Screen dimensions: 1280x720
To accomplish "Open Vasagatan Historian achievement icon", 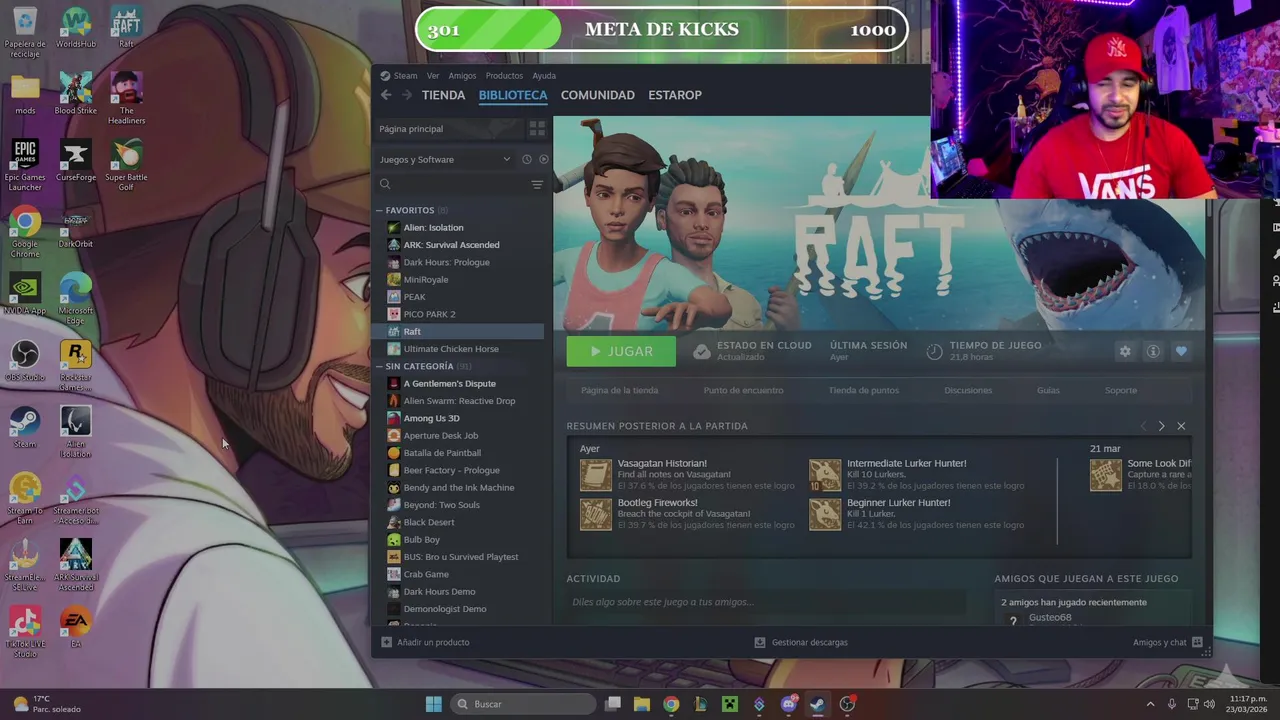I will [x=595, y=475].
